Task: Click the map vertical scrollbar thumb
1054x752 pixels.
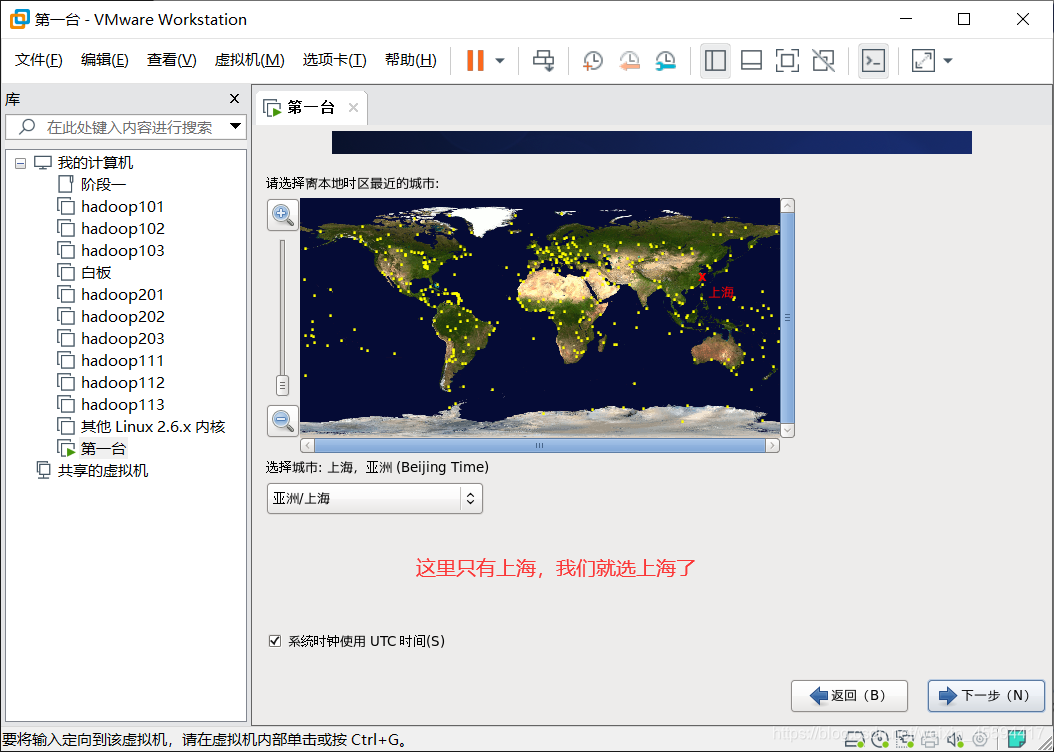Action: pyautogui.click(x=787, y=318)
